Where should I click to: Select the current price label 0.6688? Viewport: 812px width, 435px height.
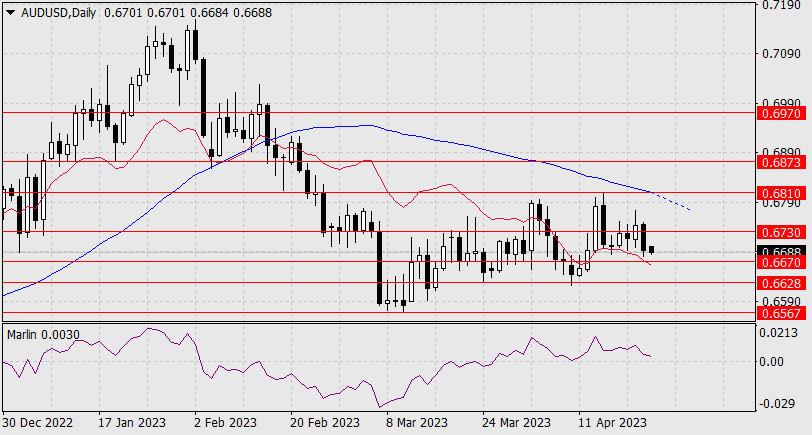coord(781,251)
